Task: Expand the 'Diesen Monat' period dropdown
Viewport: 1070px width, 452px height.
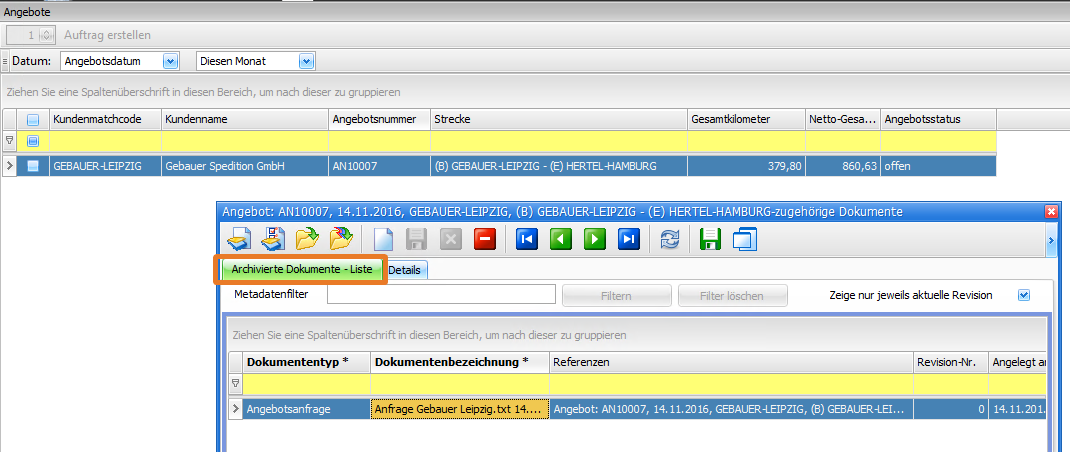Action: point(306,62)
